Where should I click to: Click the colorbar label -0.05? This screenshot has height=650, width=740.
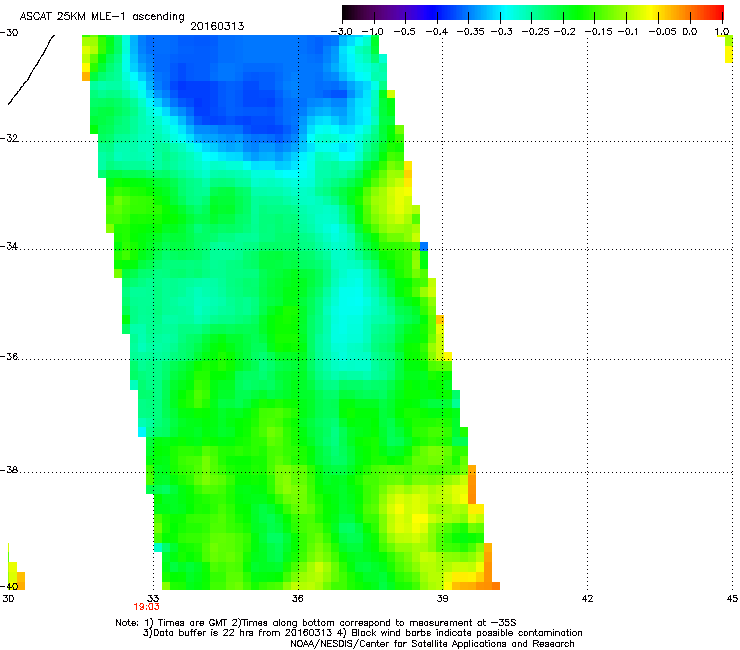tap(662, 31)
